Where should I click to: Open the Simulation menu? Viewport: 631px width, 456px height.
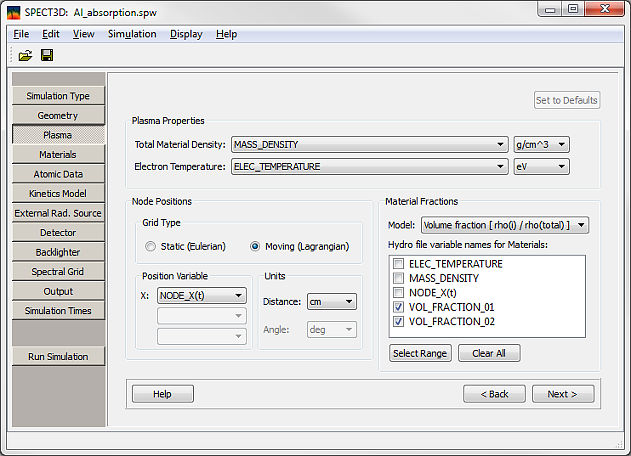pyautogui.click(x=132, y=34)
